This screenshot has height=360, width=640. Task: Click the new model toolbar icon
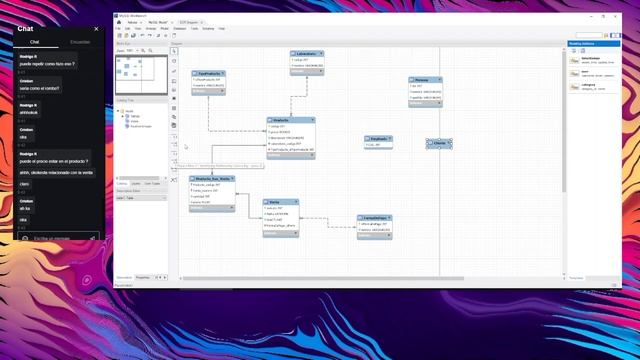[x=120, y=36]
